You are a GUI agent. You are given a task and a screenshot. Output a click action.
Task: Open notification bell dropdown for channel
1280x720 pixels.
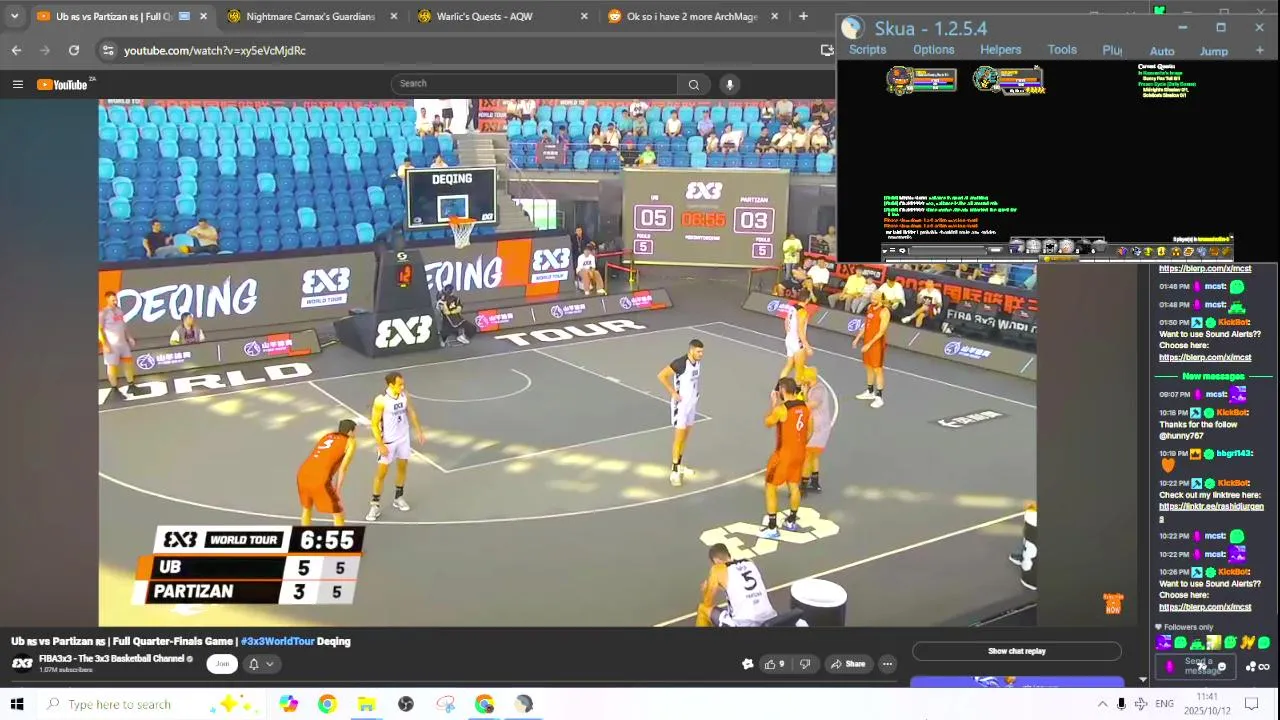tap(260, 664)
